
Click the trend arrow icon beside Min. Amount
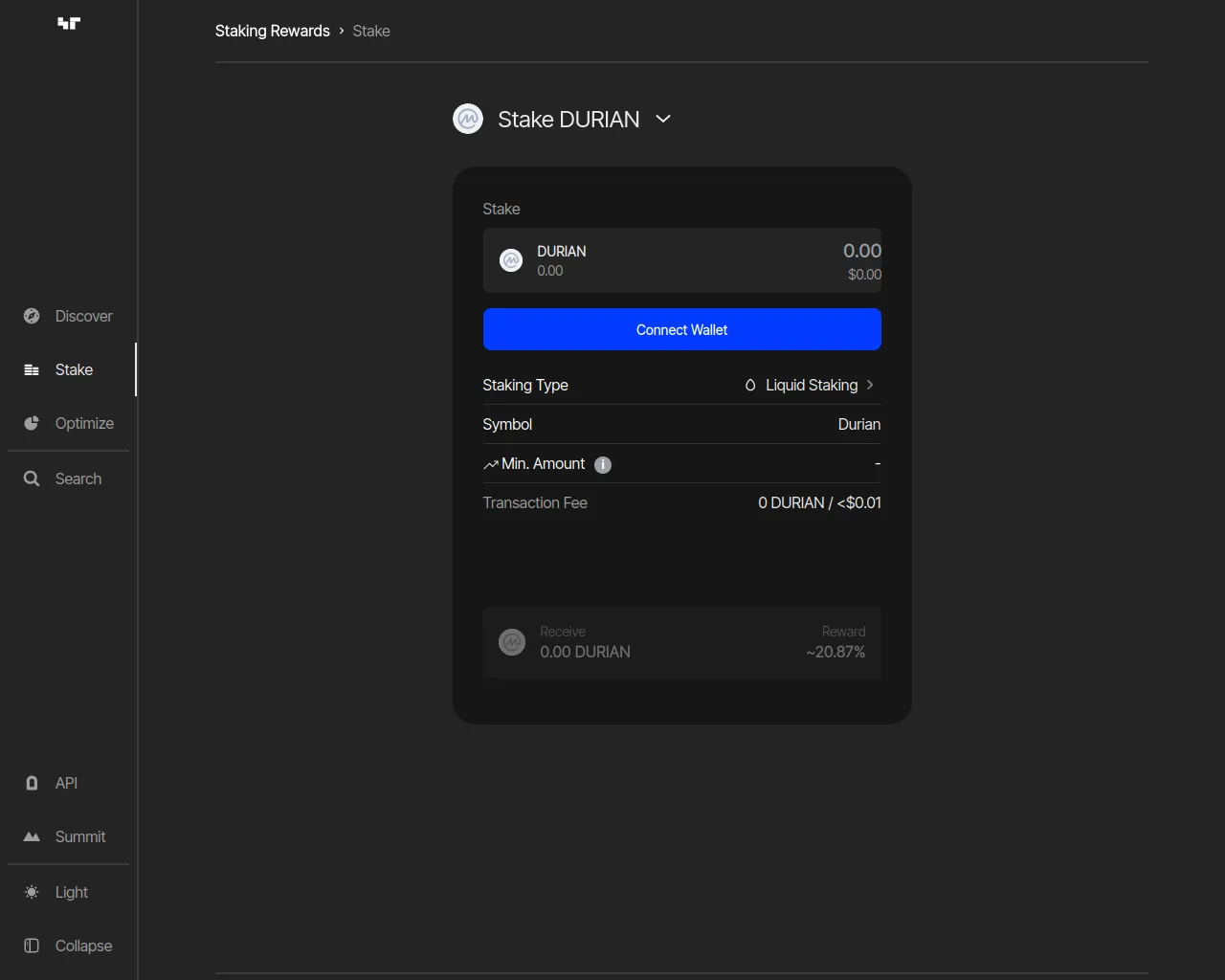pos(491,464)
